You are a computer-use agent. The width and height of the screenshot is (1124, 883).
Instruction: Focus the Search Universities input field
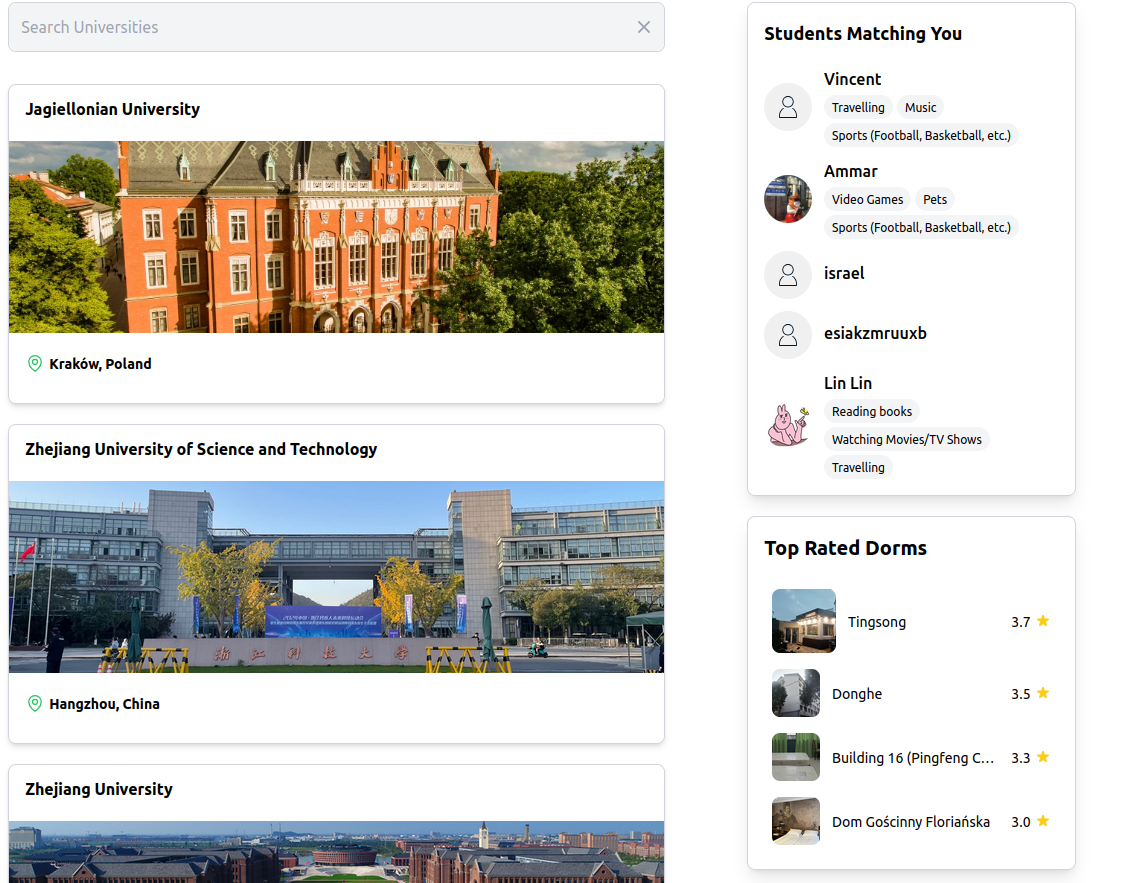coord(336,27)
